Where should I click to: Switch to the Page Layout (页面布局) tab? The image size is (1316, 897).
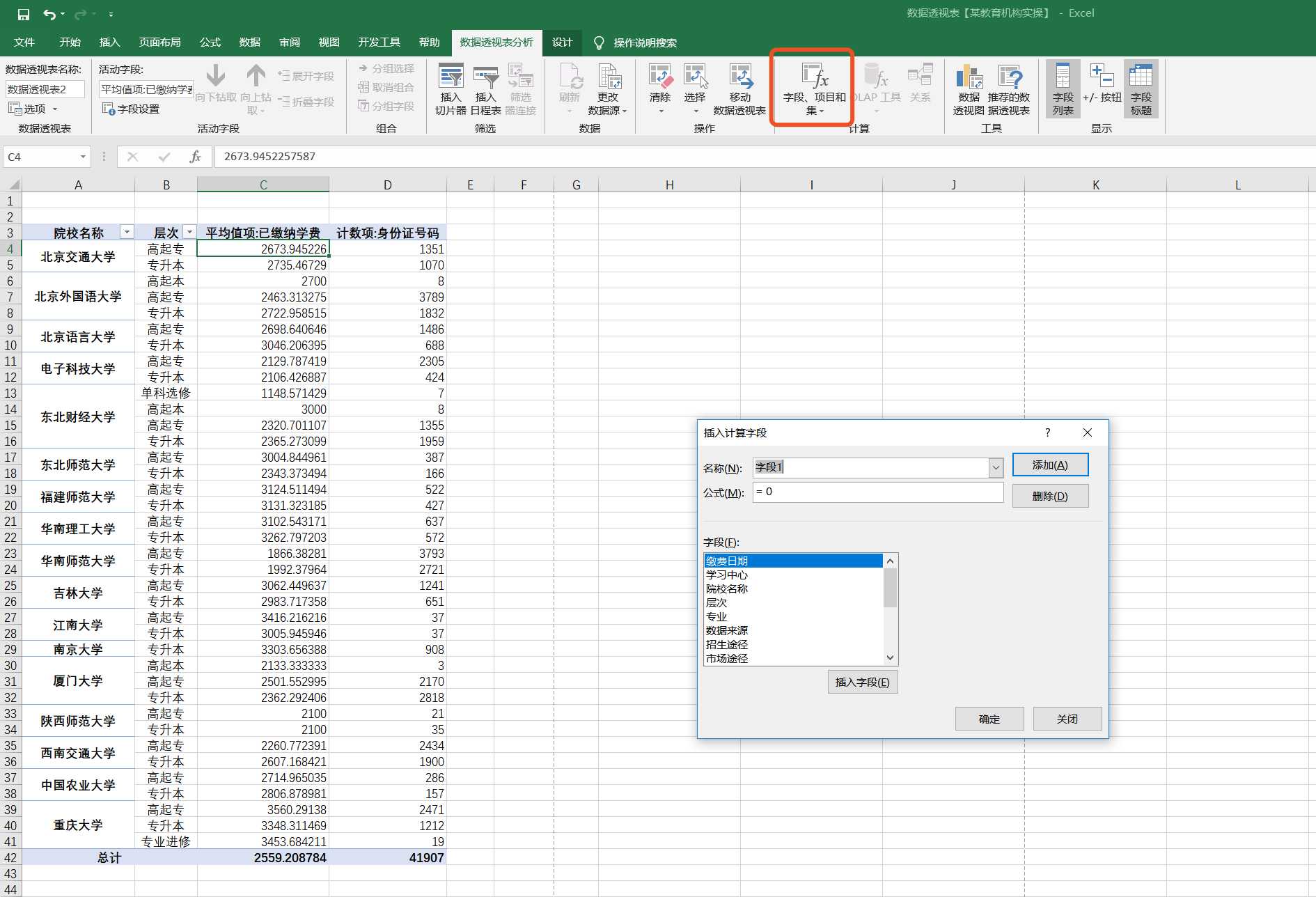pos(160,42)
